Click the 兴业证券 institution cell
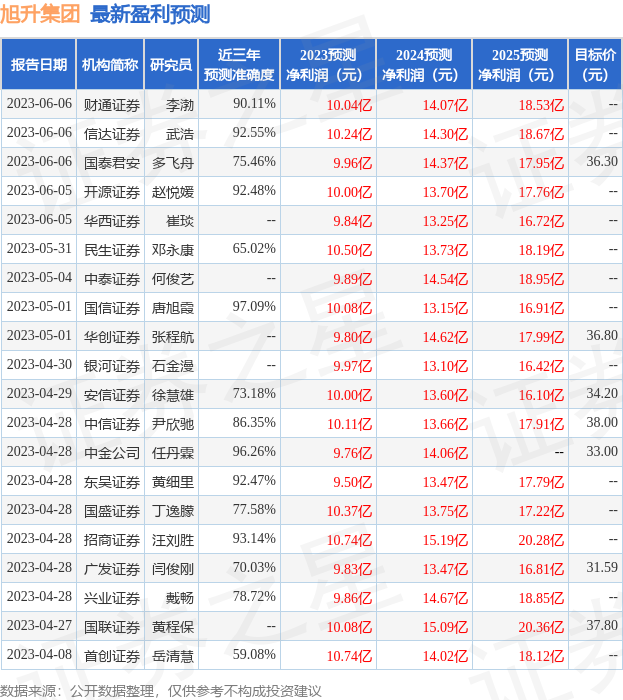 112,599
